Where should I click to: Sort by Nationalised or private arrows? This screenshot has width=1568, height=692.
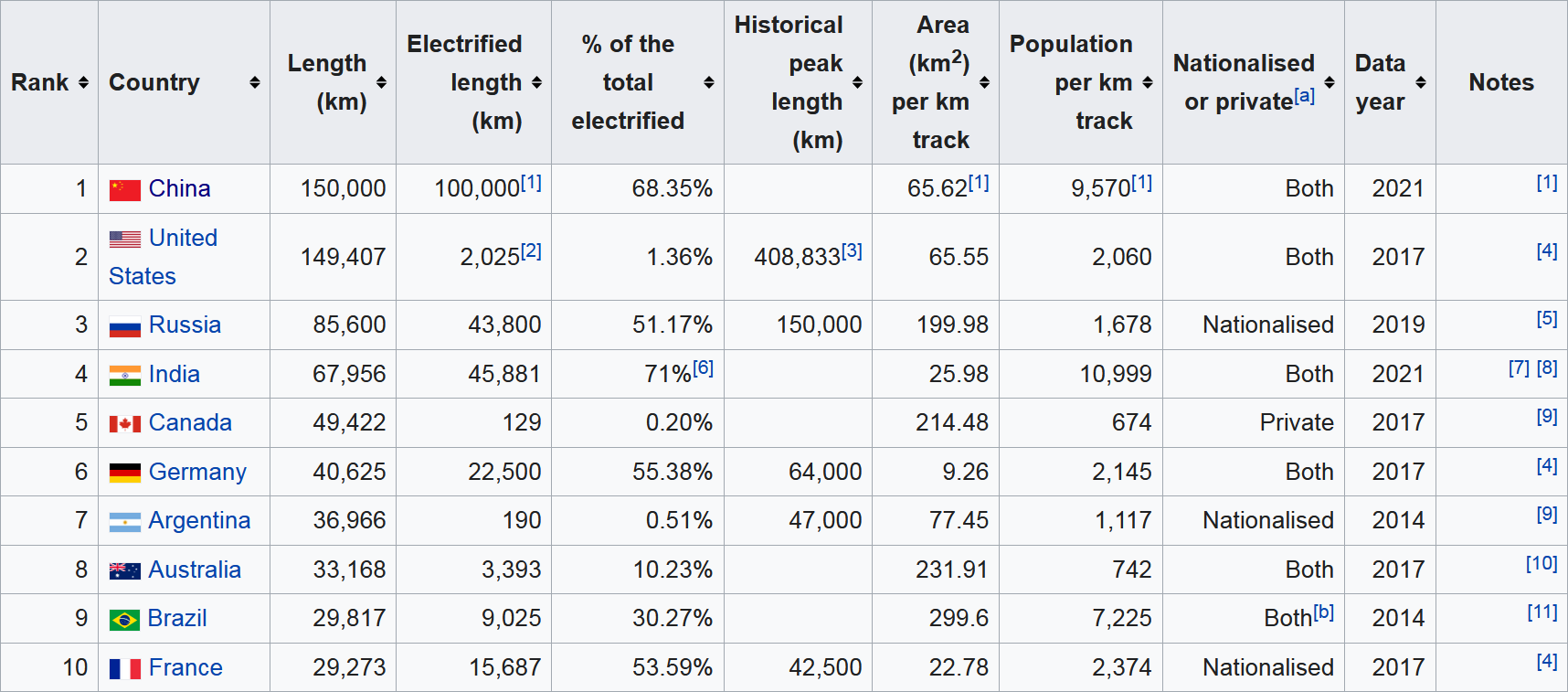coord(1330,82)
